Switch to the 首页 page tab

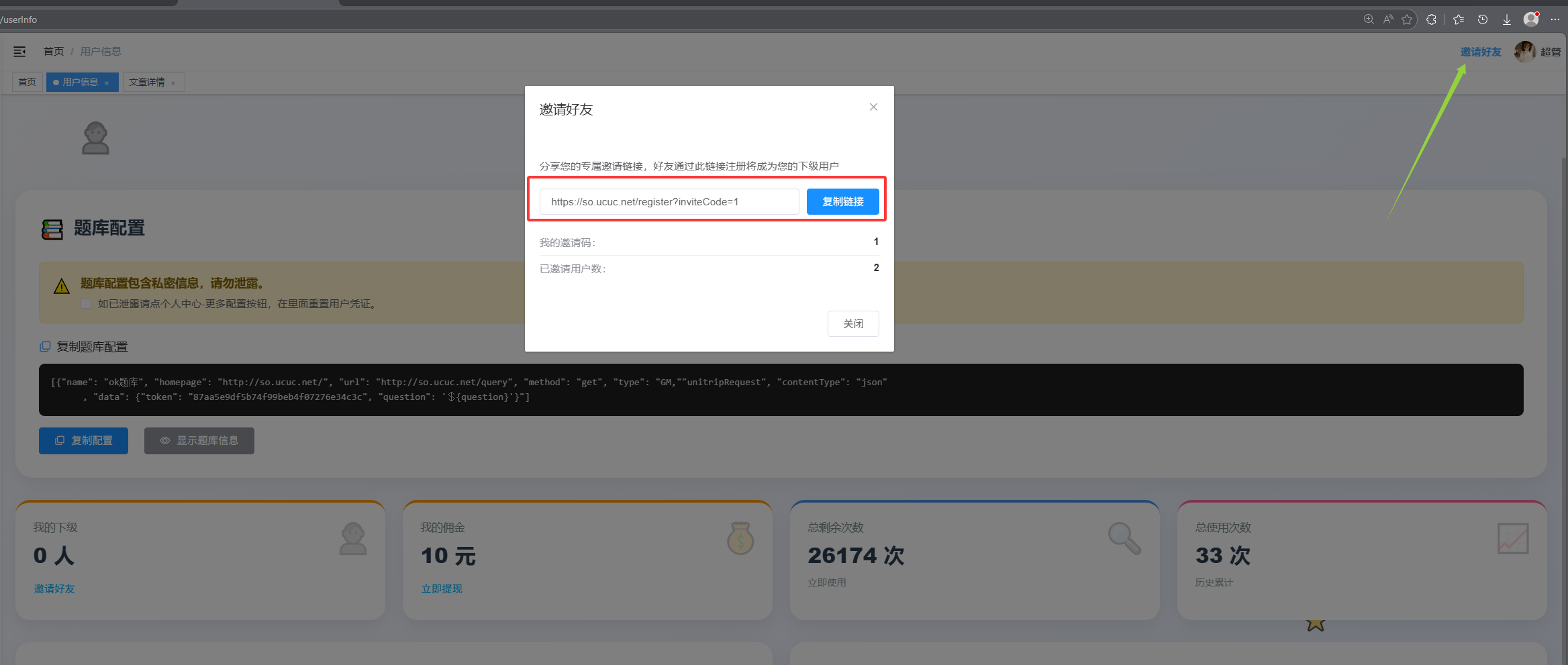[x=28, y=82]
